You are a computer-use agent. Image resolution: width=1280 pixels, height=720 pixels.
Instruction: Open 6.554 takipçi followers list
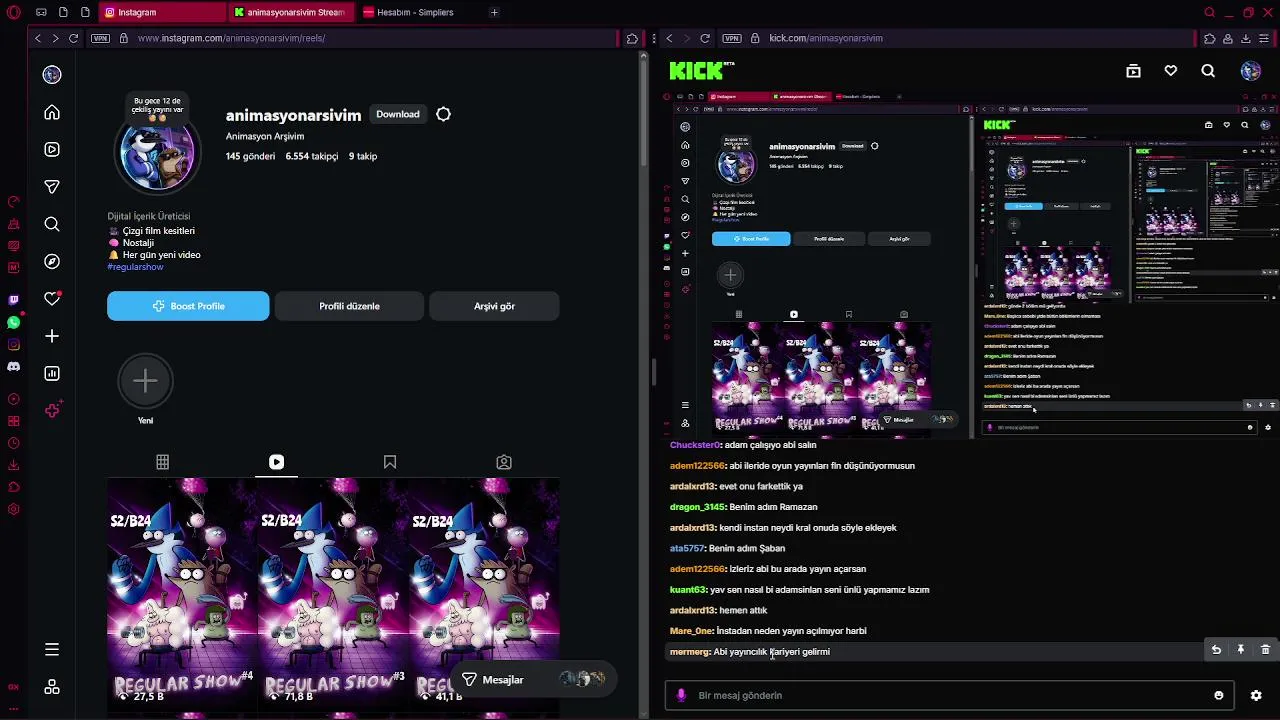(x=312, y=156)
